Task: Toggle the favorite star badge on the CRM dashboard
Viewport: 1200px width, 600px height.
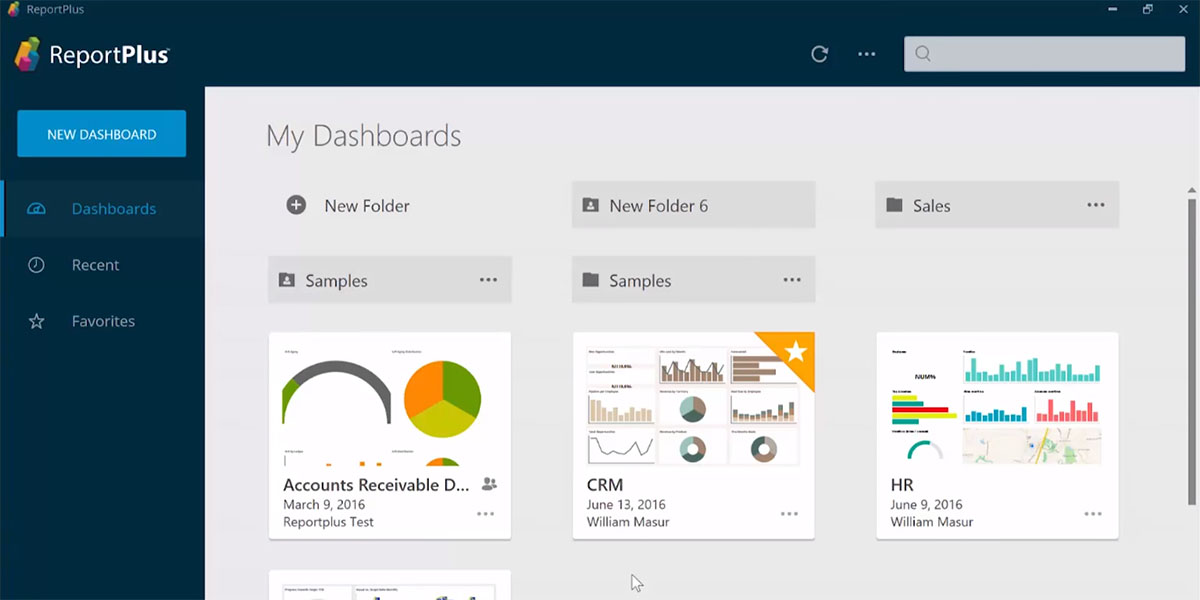Action: [x=795, y=352]
